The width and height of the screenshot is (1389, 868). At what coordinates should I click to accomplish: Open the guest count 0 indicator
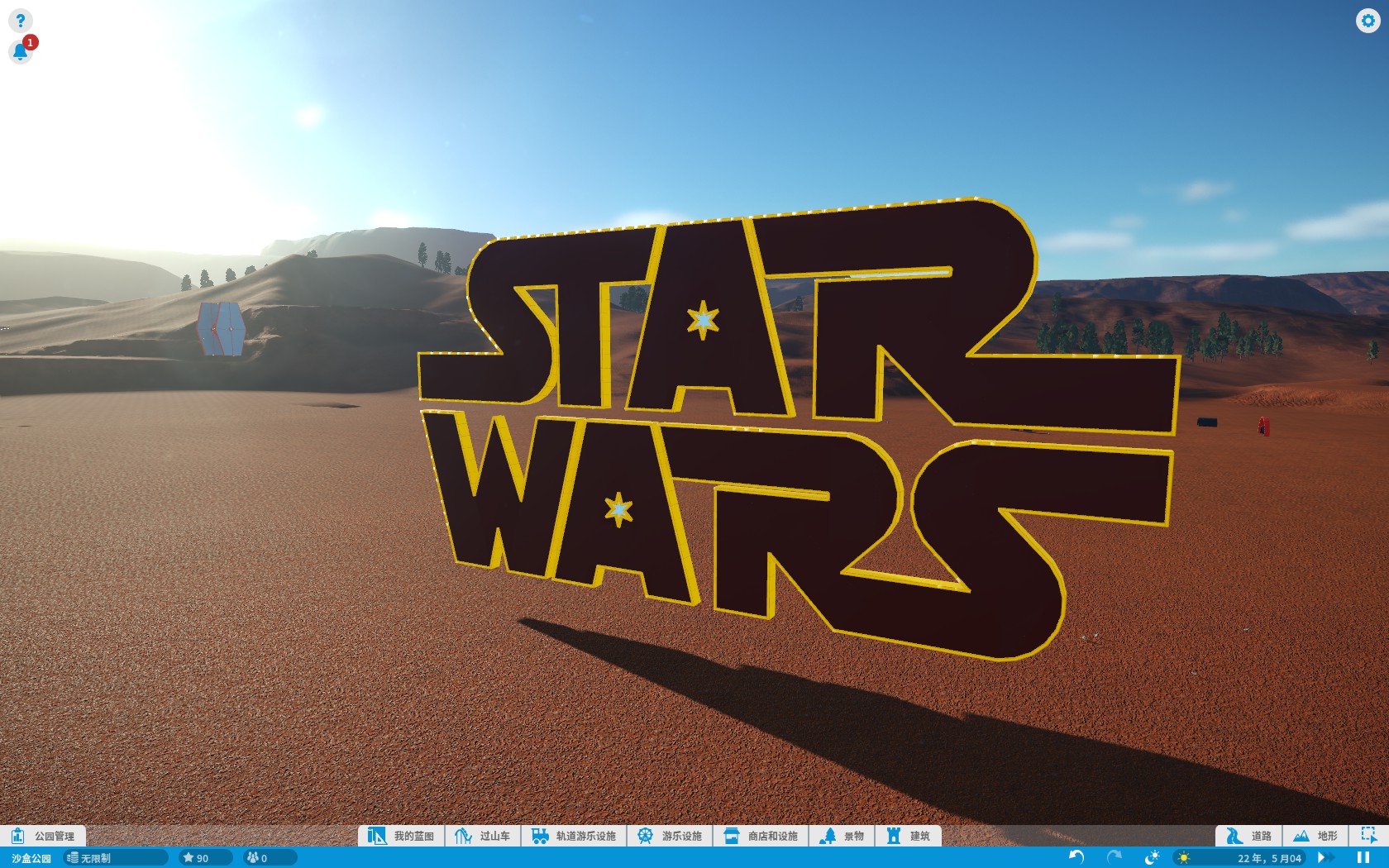[x=270, y=858]
